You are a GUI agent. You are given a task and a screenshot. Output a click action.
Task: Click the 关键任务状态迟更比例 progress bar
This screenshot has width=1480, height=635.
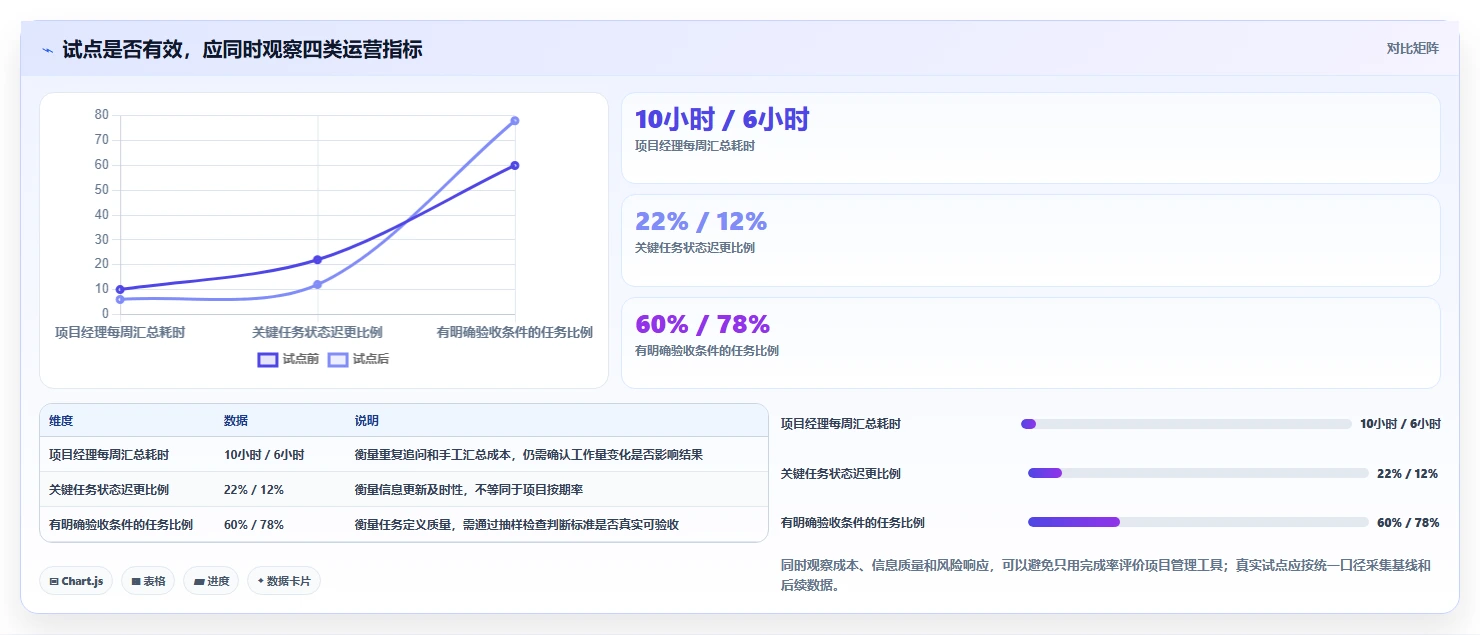pos(1198,473)
